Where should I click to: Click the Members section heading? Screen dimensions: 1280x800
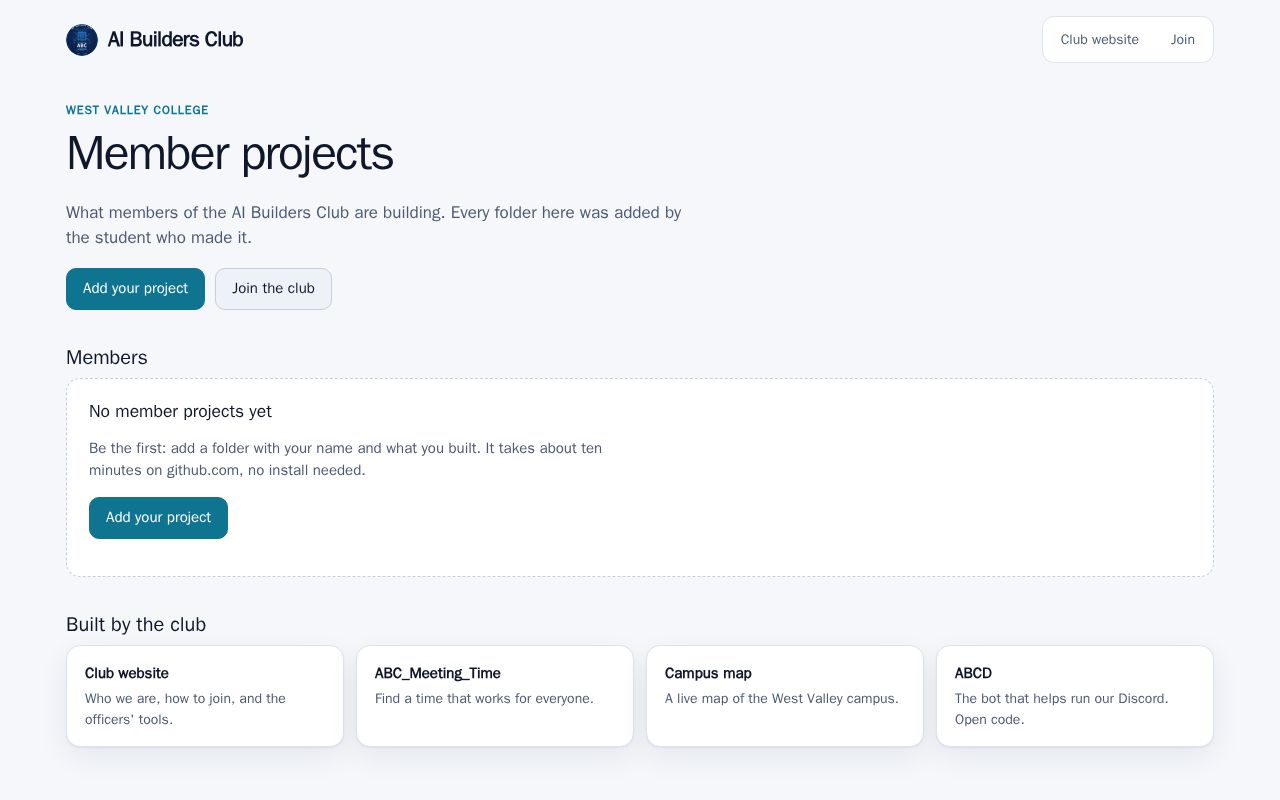click(107, 358)
